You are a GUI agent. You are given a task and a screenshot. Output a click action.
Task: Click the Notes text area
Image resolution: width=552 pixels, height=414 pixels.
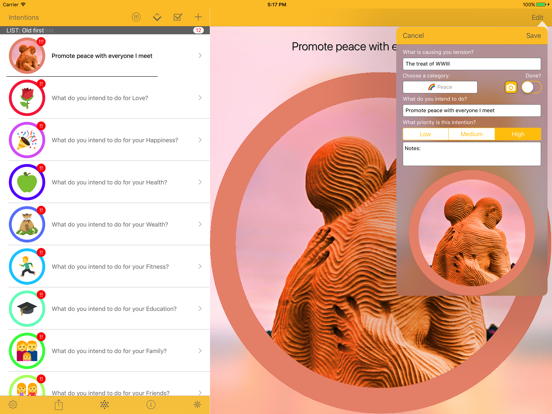click(x=472, y=154)
